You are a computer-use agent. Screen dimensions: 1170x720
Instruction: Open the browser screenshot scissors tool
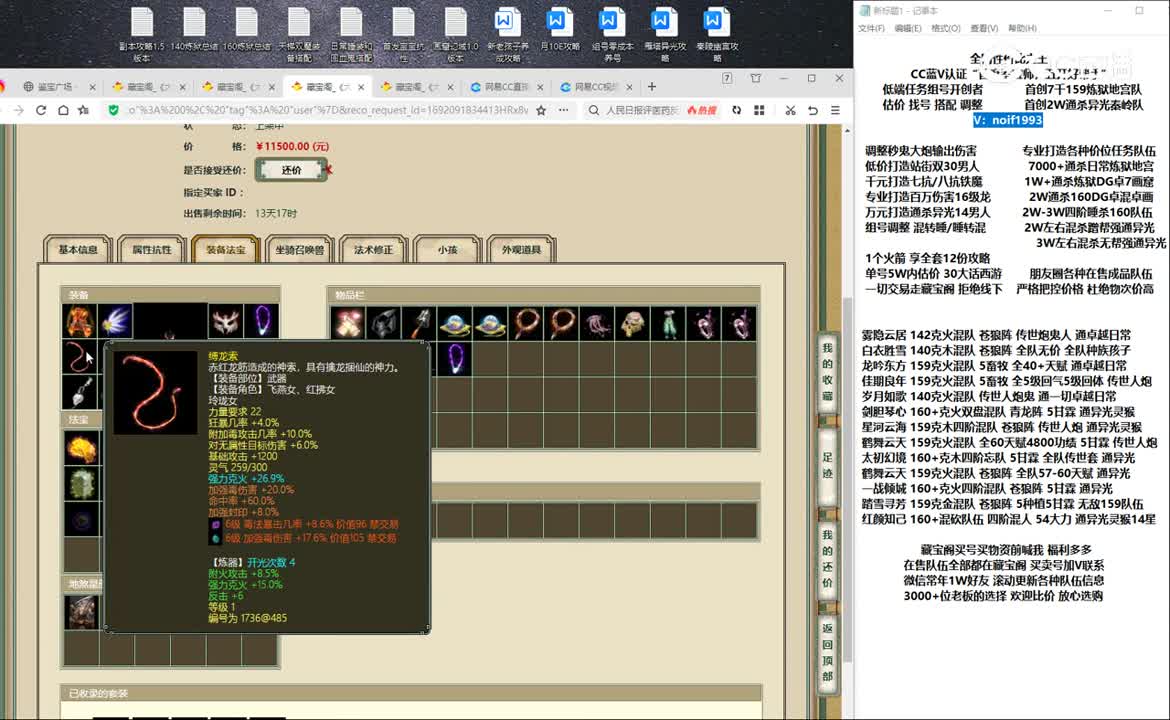coord(790,110)
